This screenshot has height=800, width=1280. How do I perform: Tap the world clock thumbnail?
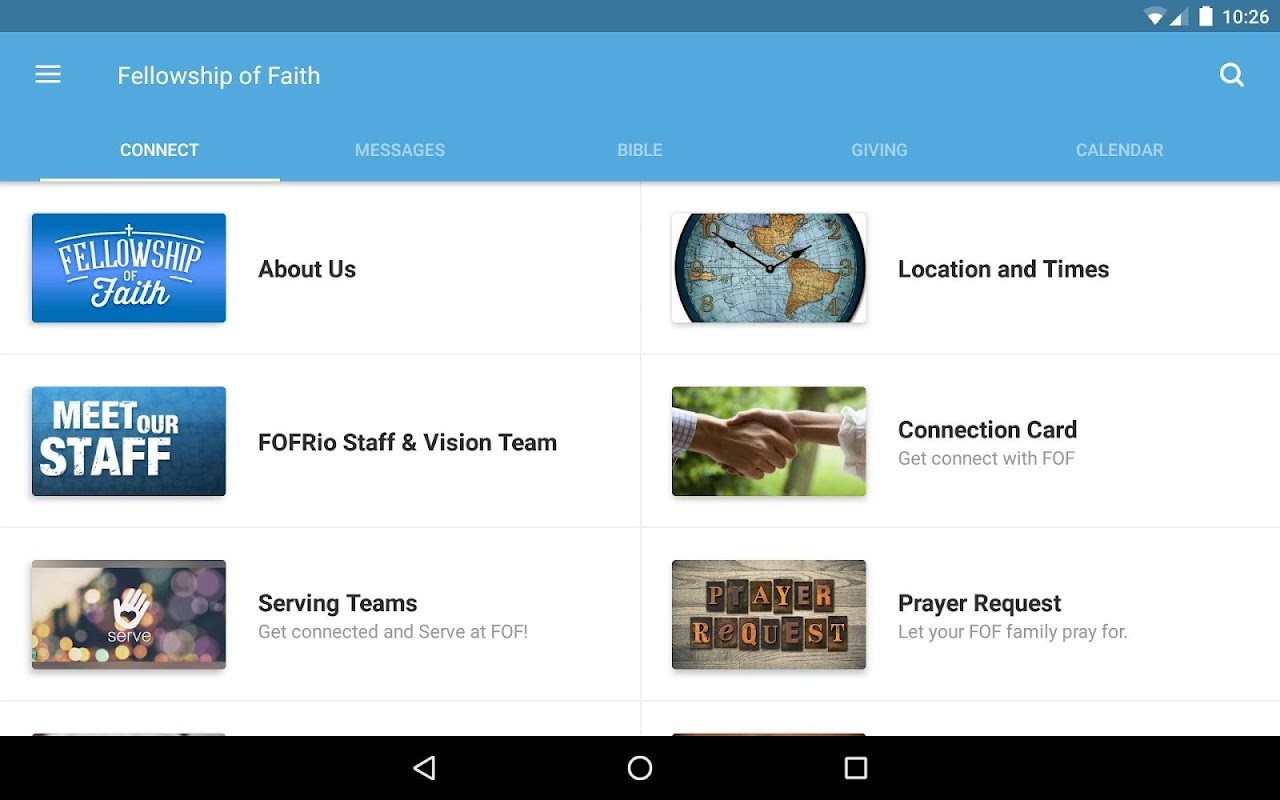(x=769, y=268)
